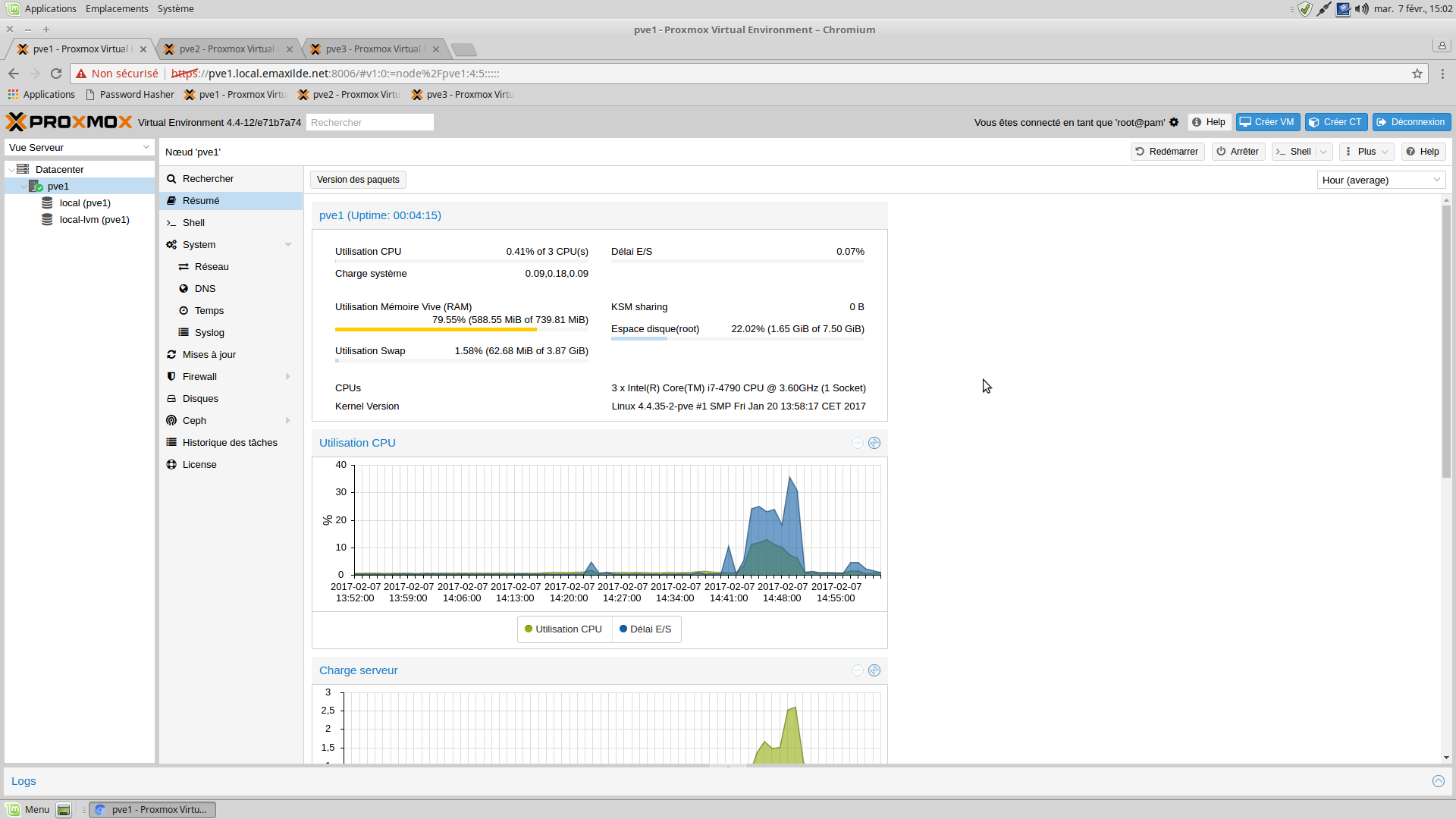
Task: Bookmark this page with star icon
Action: coord(1417,74)
